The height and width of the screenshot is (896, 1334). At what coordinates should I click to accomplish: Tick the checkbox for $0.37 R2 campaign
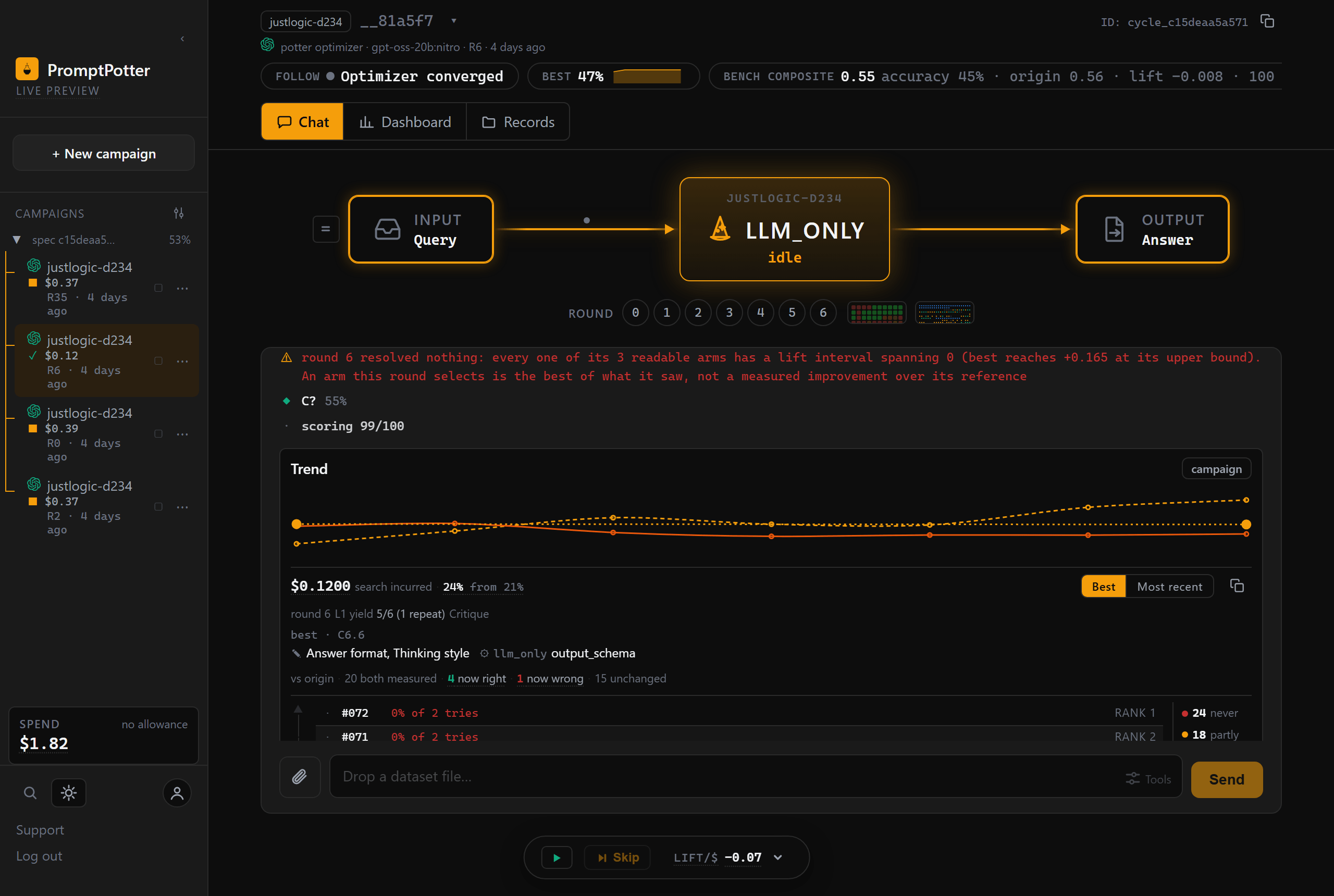point(158,507)
